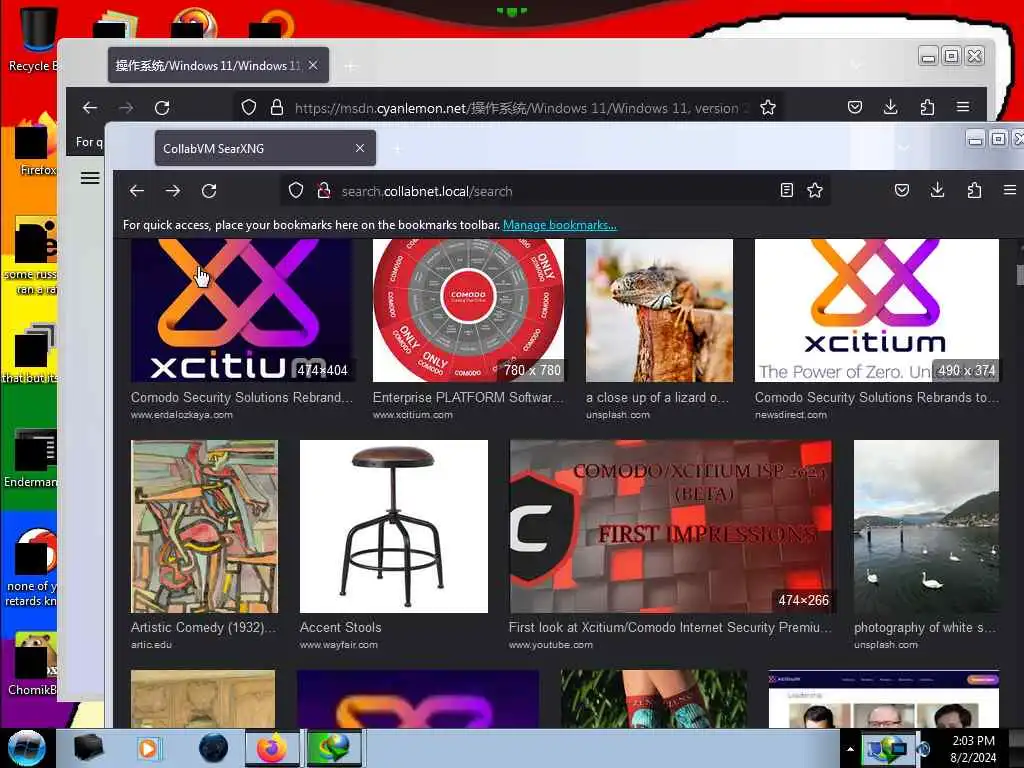The height and width of the screenshot is (768, 1024).
Task: Open Extensions puzzle icon in SearXNG window
Action: 974,190
